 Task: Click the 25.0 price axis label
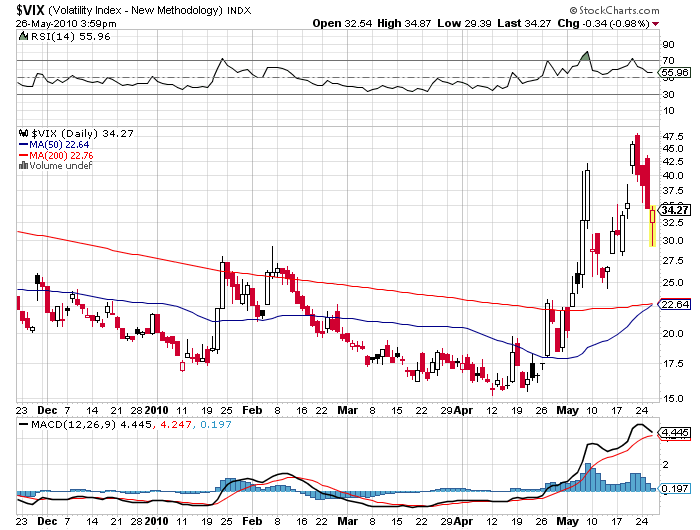673,283
